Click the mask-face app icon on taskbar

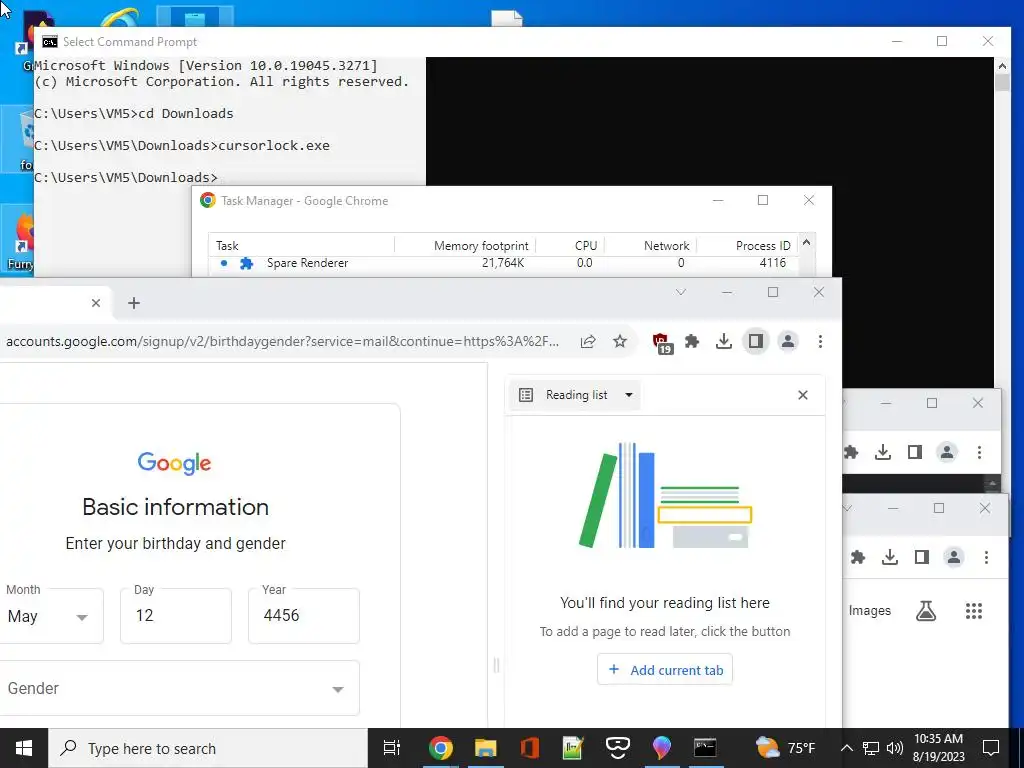617,748
